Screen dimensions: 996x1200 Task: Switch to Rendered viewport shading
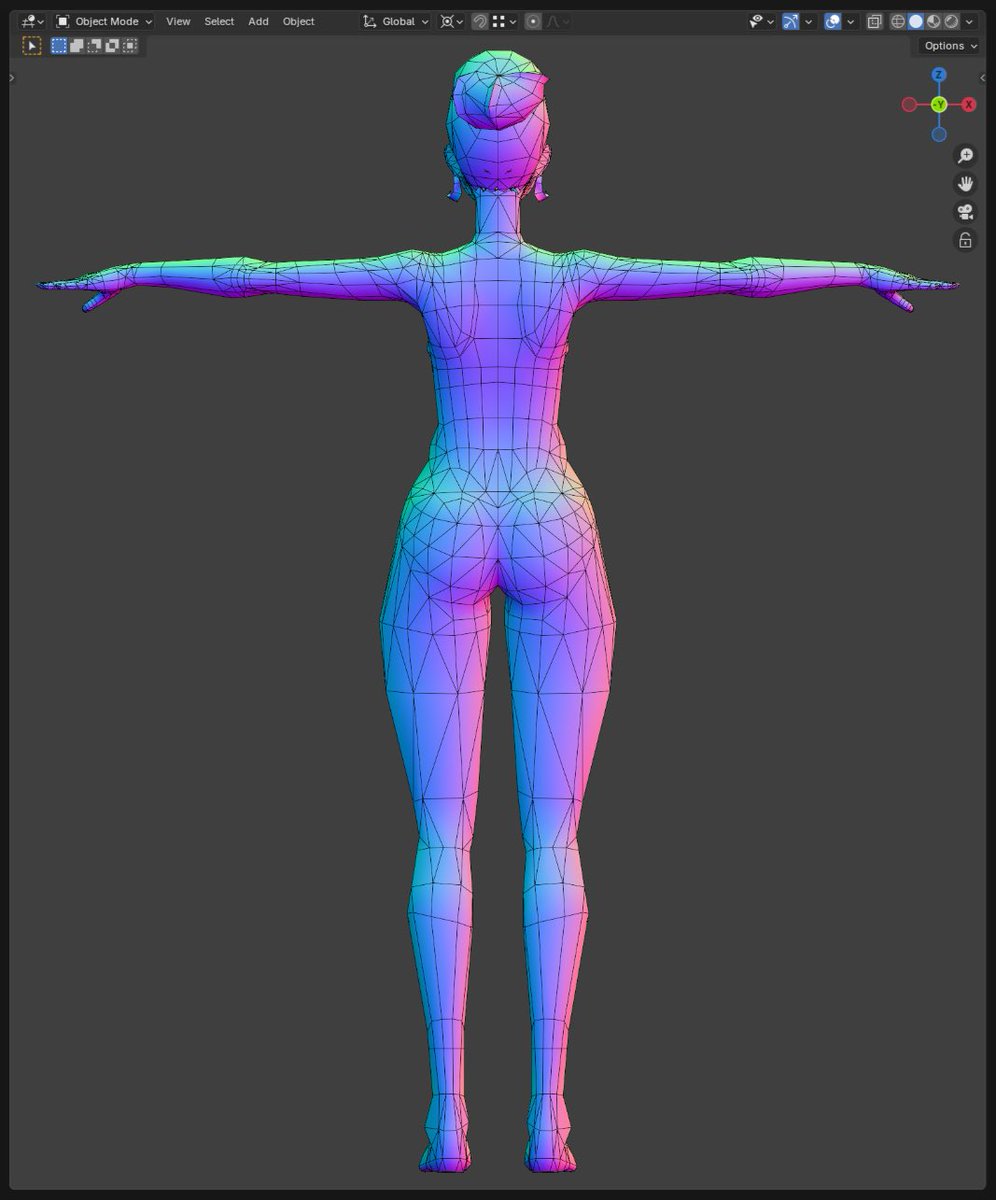(x=952, y=21)
